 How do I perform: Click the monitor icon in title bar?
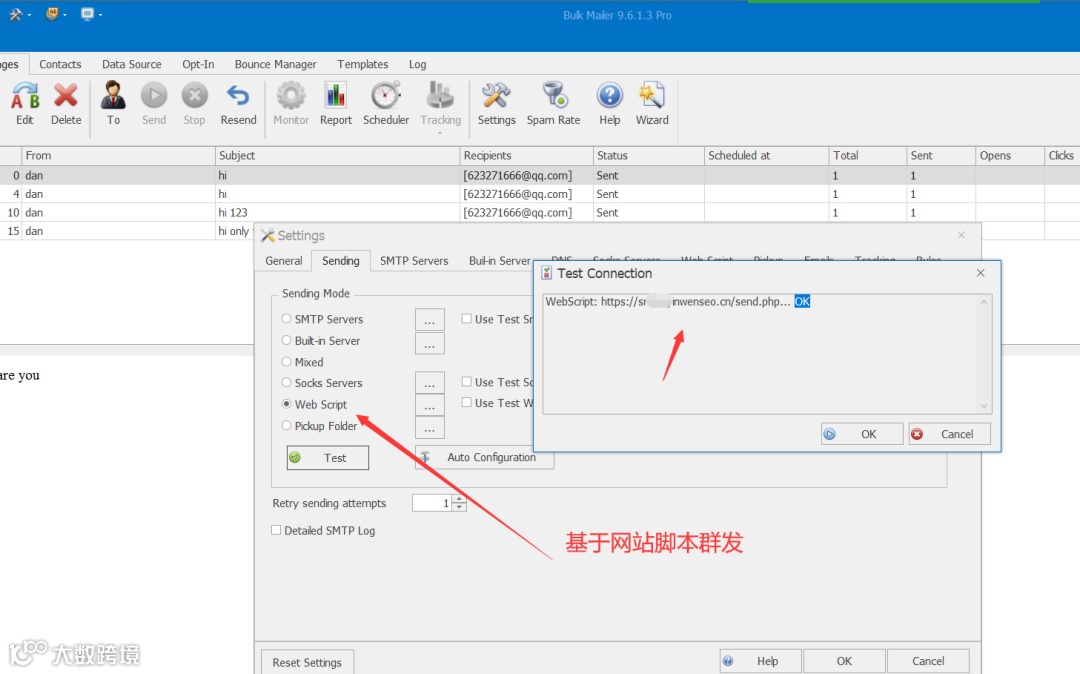[87, 14]
